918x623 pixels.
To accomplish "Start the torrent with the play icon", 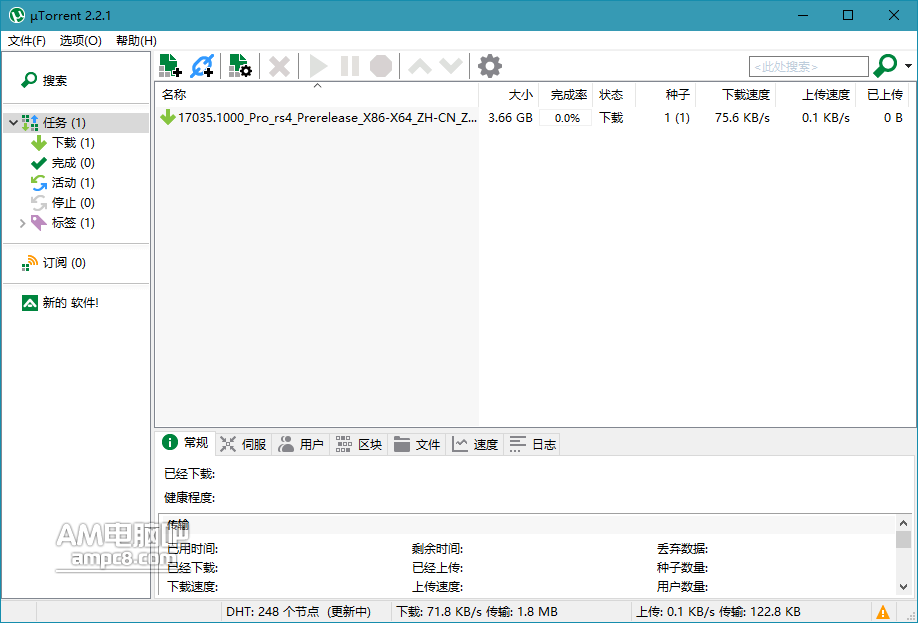I will click(318, 66).
